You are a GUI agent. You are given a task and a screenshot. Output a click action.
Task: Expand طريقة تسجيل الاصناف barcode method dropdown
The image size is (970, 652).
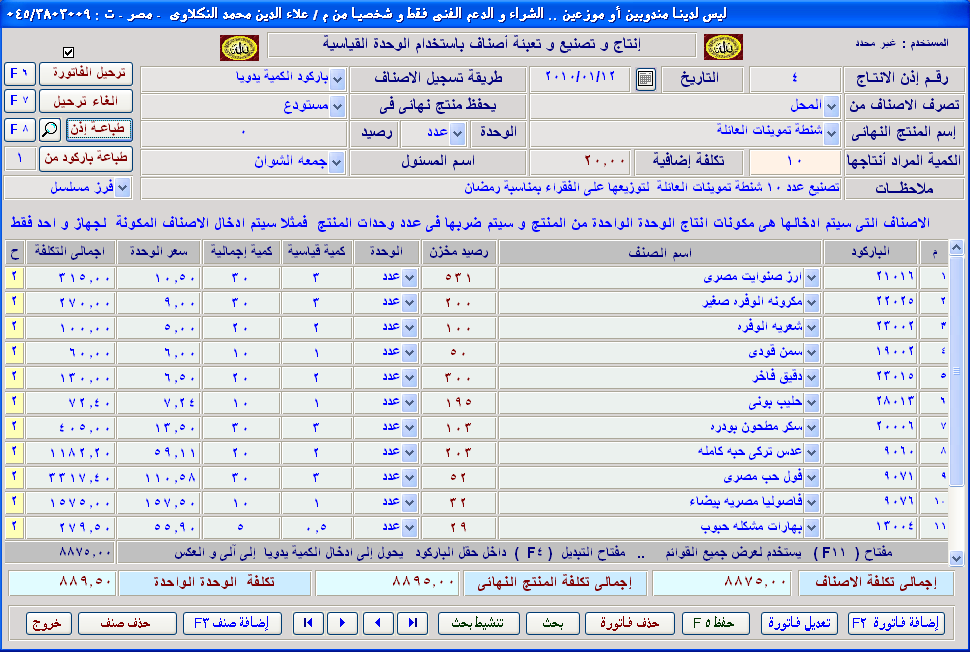pyautogui.click(x=336, y=79)
